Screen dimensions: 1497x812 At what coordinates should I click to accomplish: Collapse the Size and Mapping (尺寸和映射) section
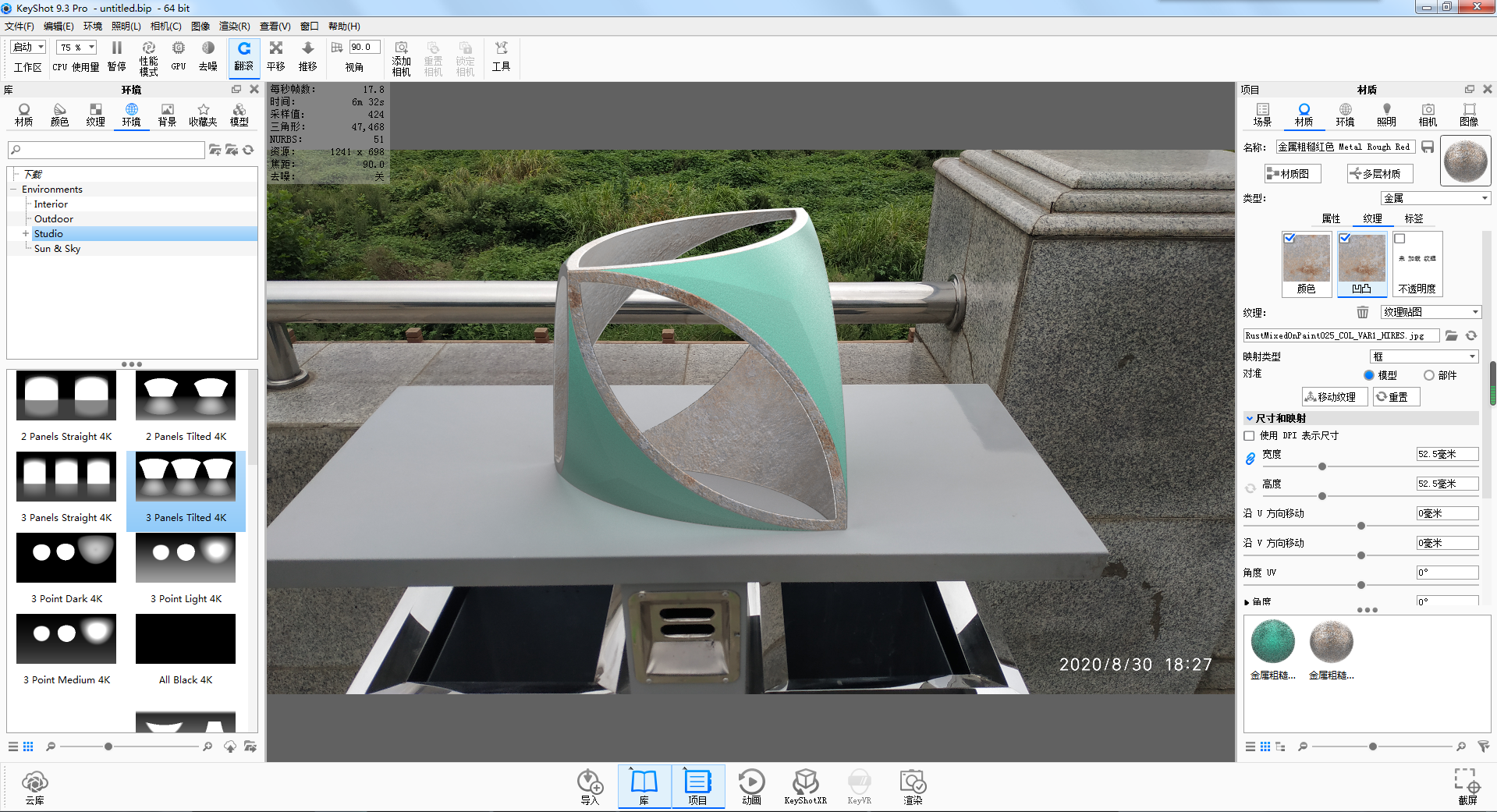[1250, 419]
